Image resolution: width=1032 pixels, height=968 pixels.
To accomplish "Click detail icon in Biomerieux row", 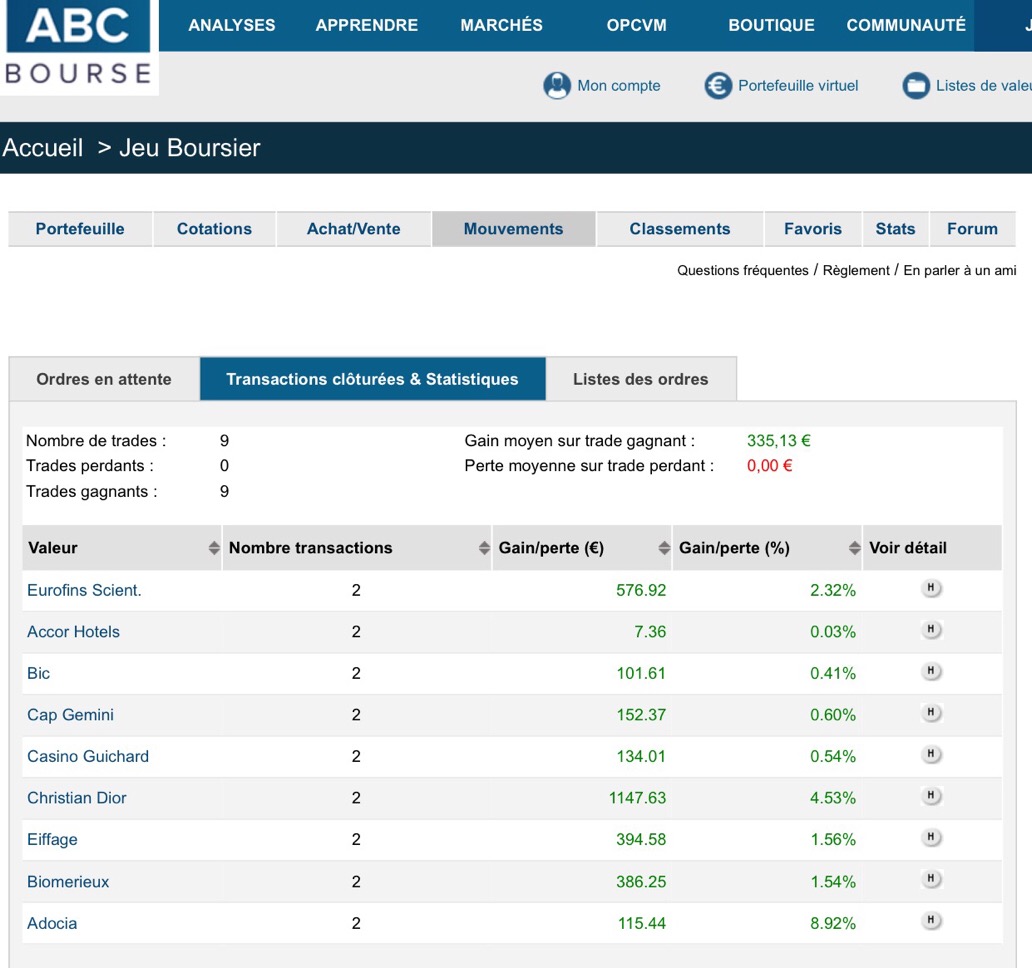I will 931,879.
